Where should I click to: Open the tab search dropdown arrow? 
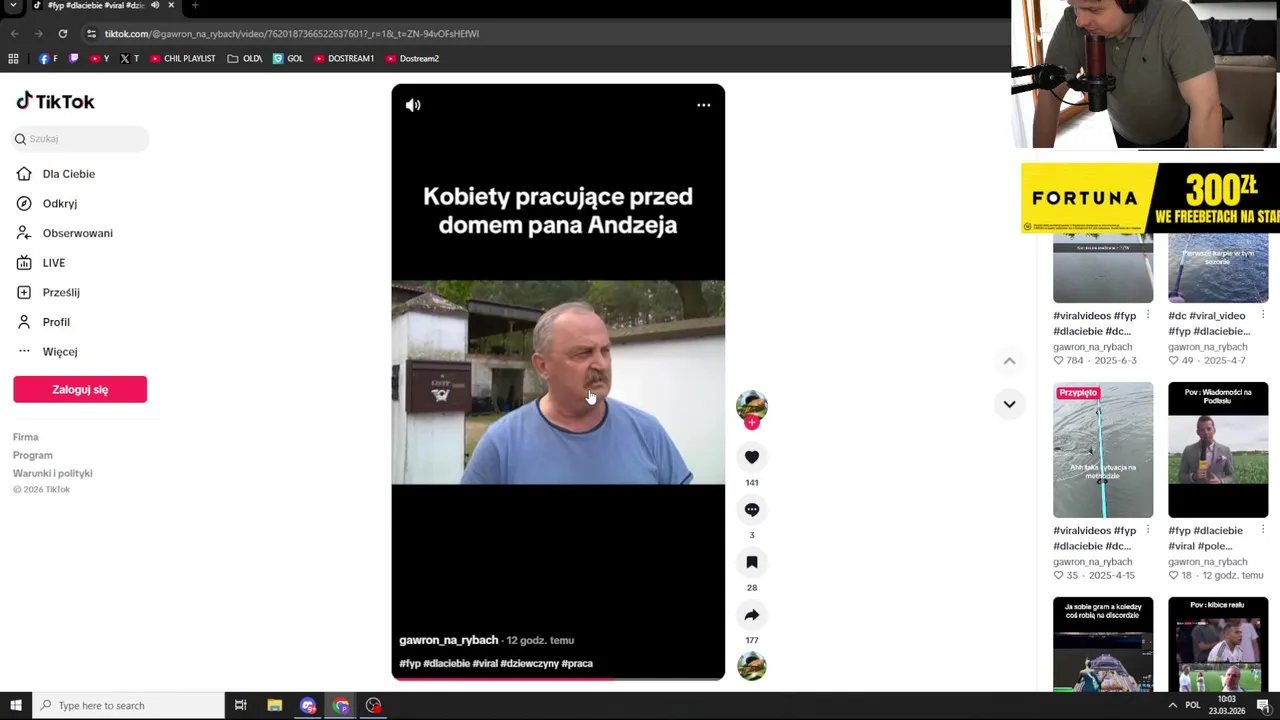click(13, 5)
